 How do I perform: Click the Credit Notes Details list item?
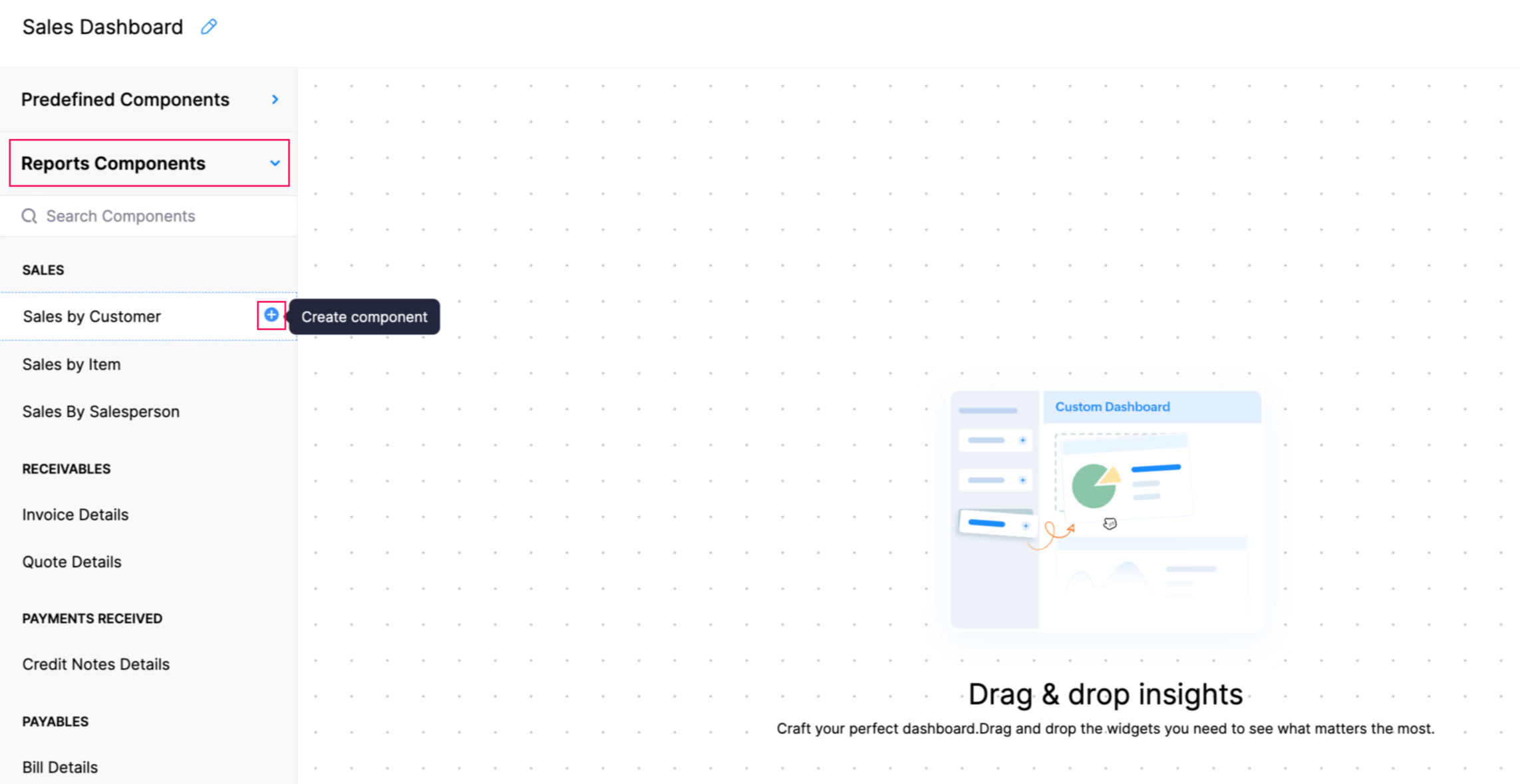96,664
